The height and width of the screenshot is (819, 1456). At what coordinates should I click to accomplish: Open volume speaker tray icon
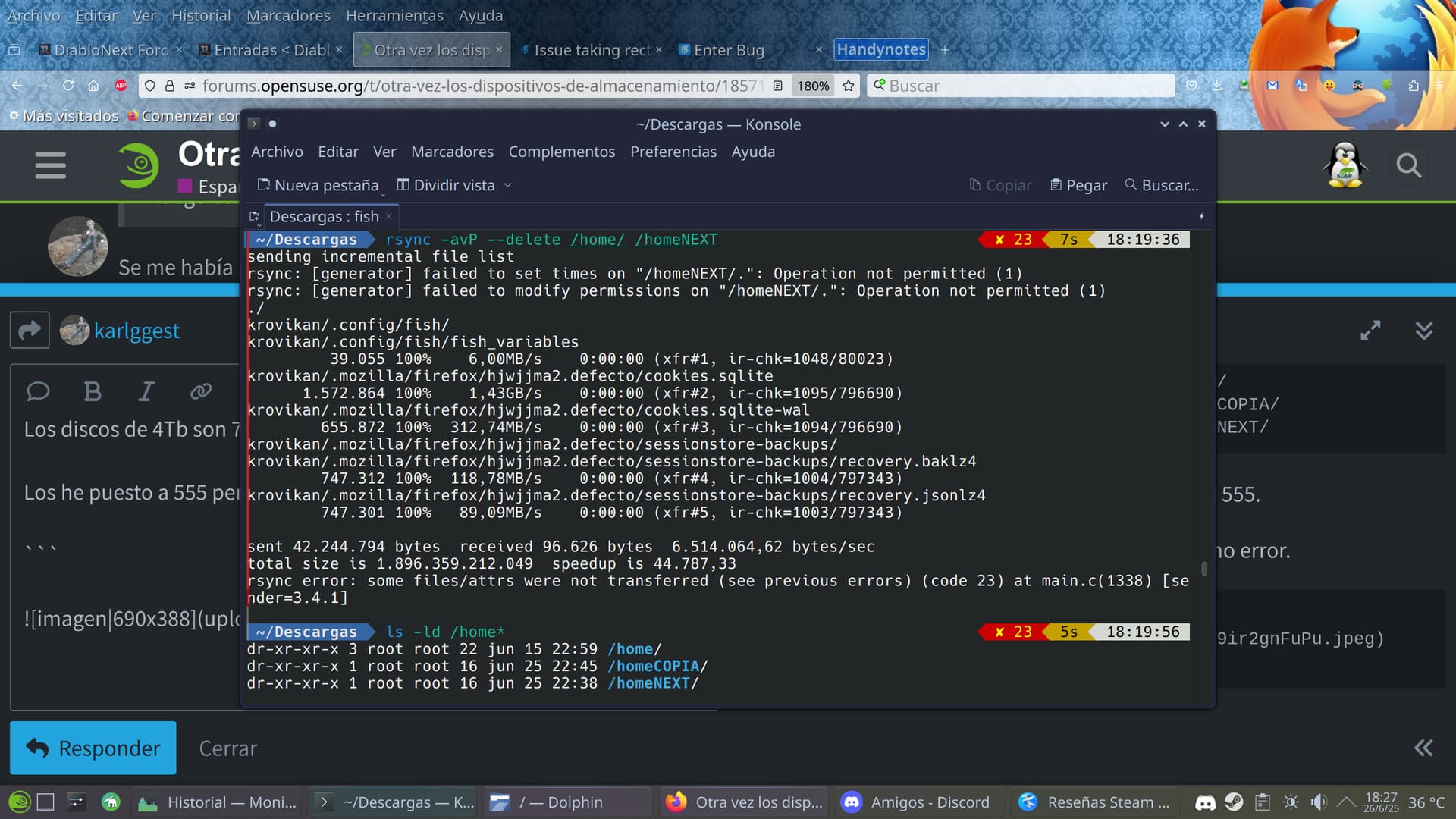pos(1319,802)
